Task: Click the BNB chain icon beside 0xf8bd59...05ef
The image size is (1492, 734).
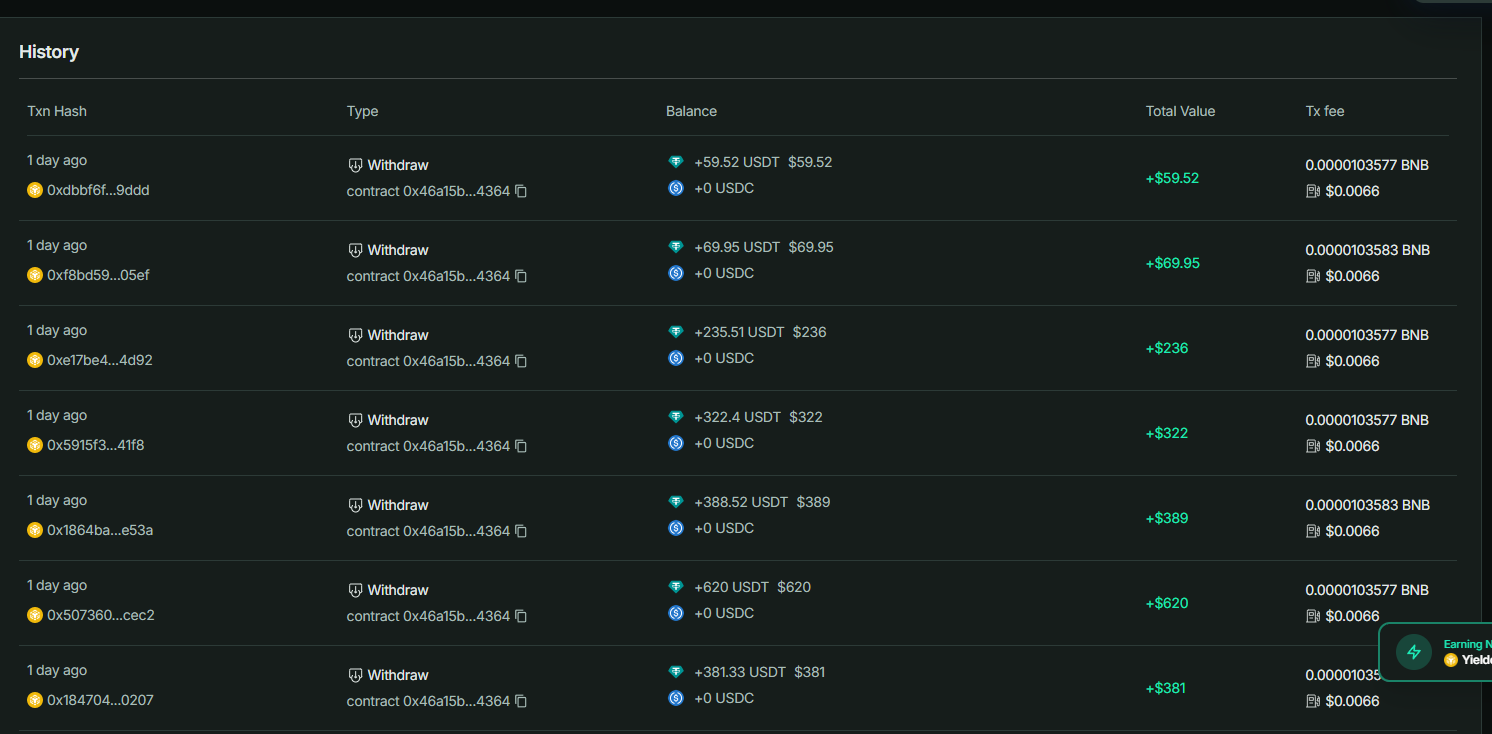Action: click(35, 275)
